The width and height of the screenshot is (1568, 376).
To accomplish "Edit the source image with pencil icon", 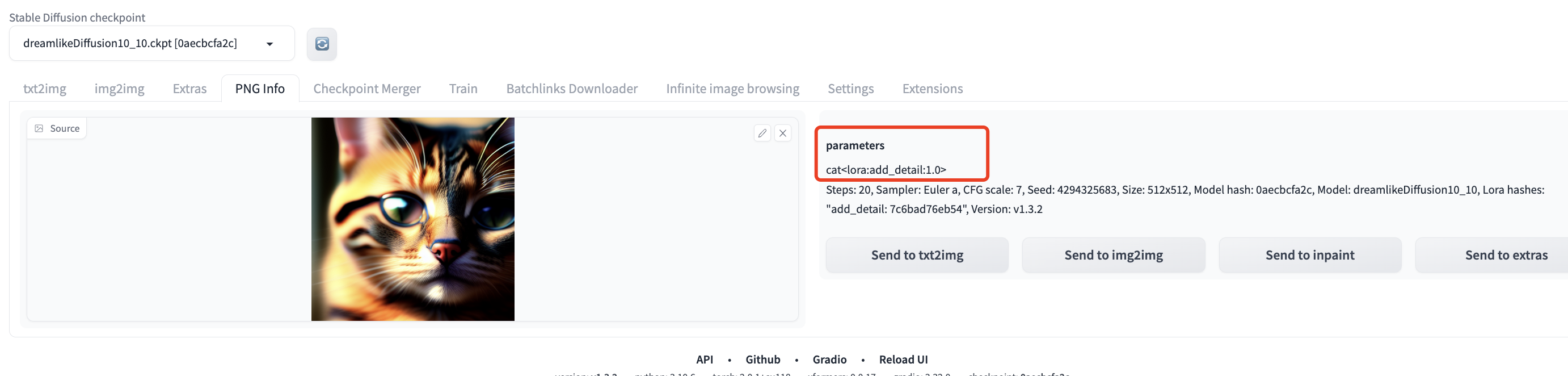I will click(x=762, y=133).
